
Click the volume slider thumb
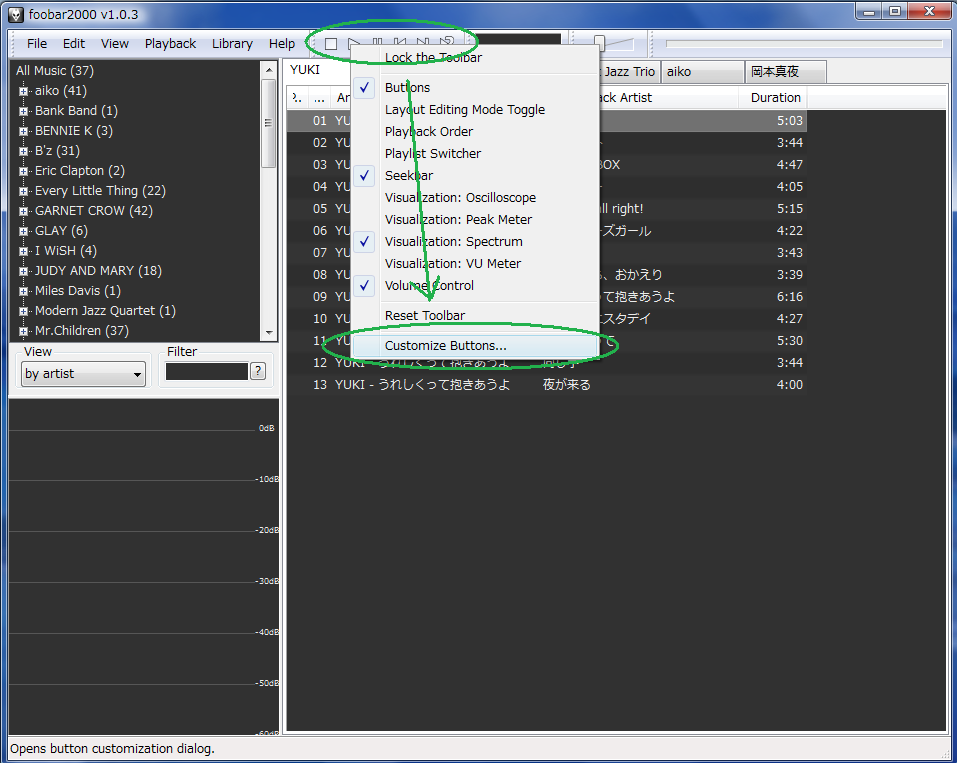coord(599,43)
